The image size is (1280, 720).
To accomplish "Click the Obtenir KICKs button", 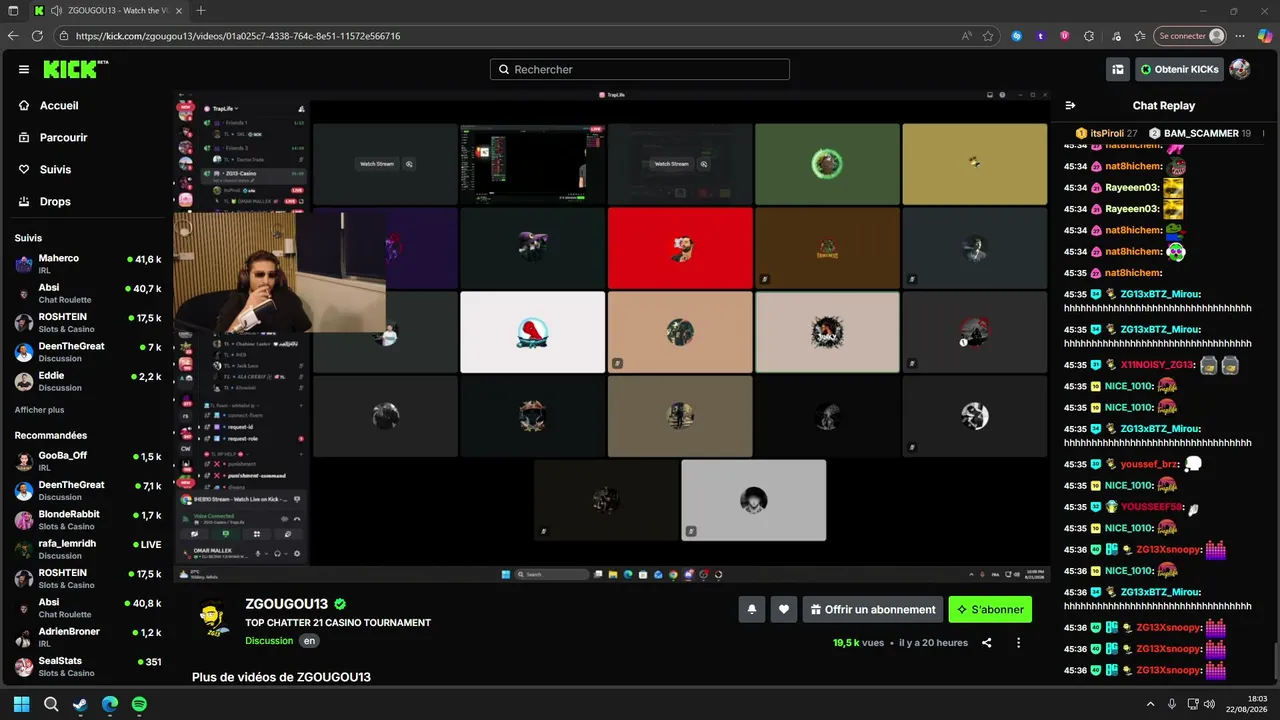I will point(1179,69).
